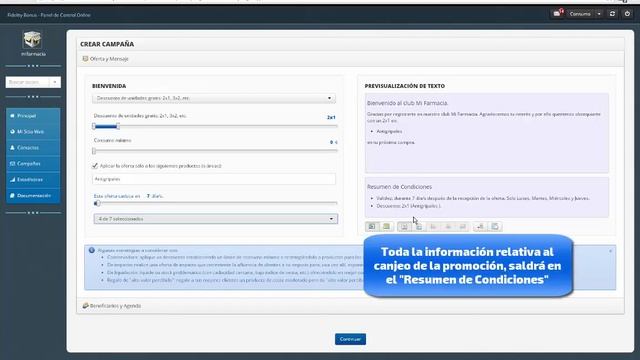This screenshot has width=640, height=360.
Task: Open Contactos in sidebar
Action: (33, 148)
